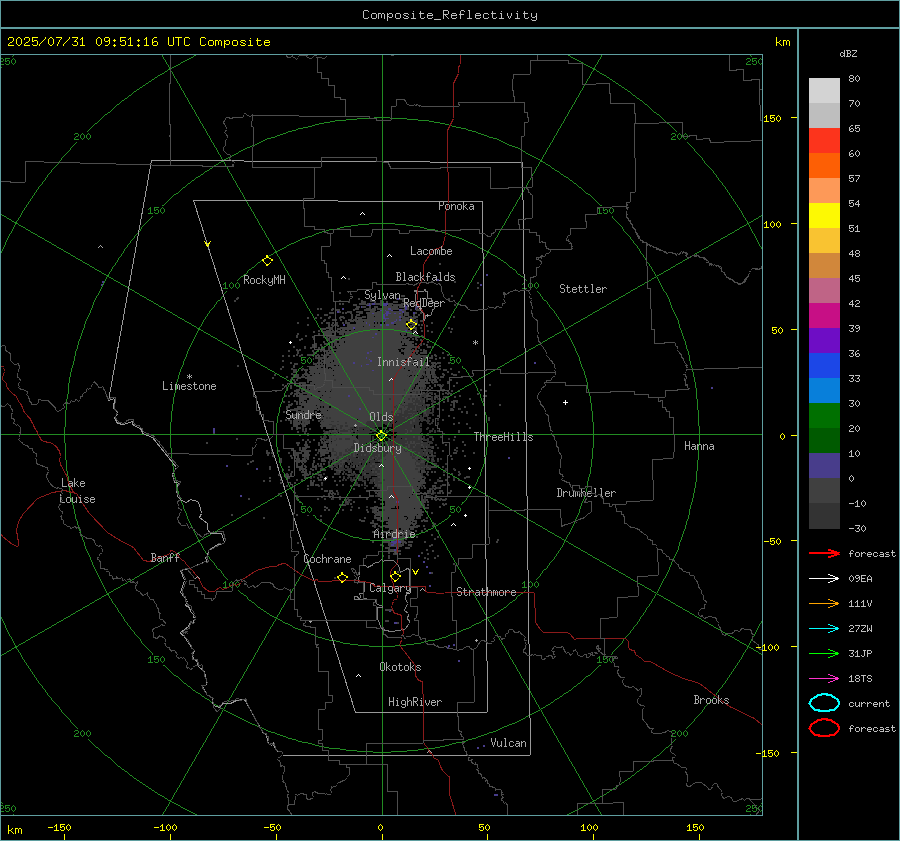Screen dimensions: 900x841
Task: Click the Olds city label
Action: pyautogui.click(x=381, y=417)
